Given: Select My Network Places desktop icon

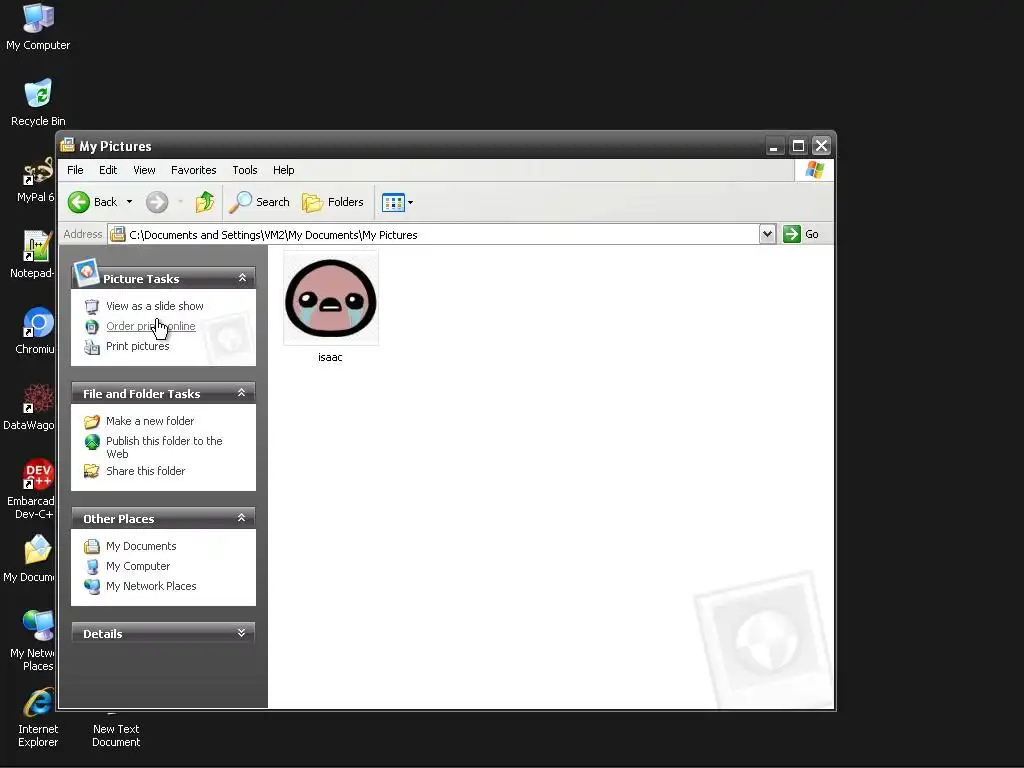Looking at the screenshot, I should (x=34, y=641).
